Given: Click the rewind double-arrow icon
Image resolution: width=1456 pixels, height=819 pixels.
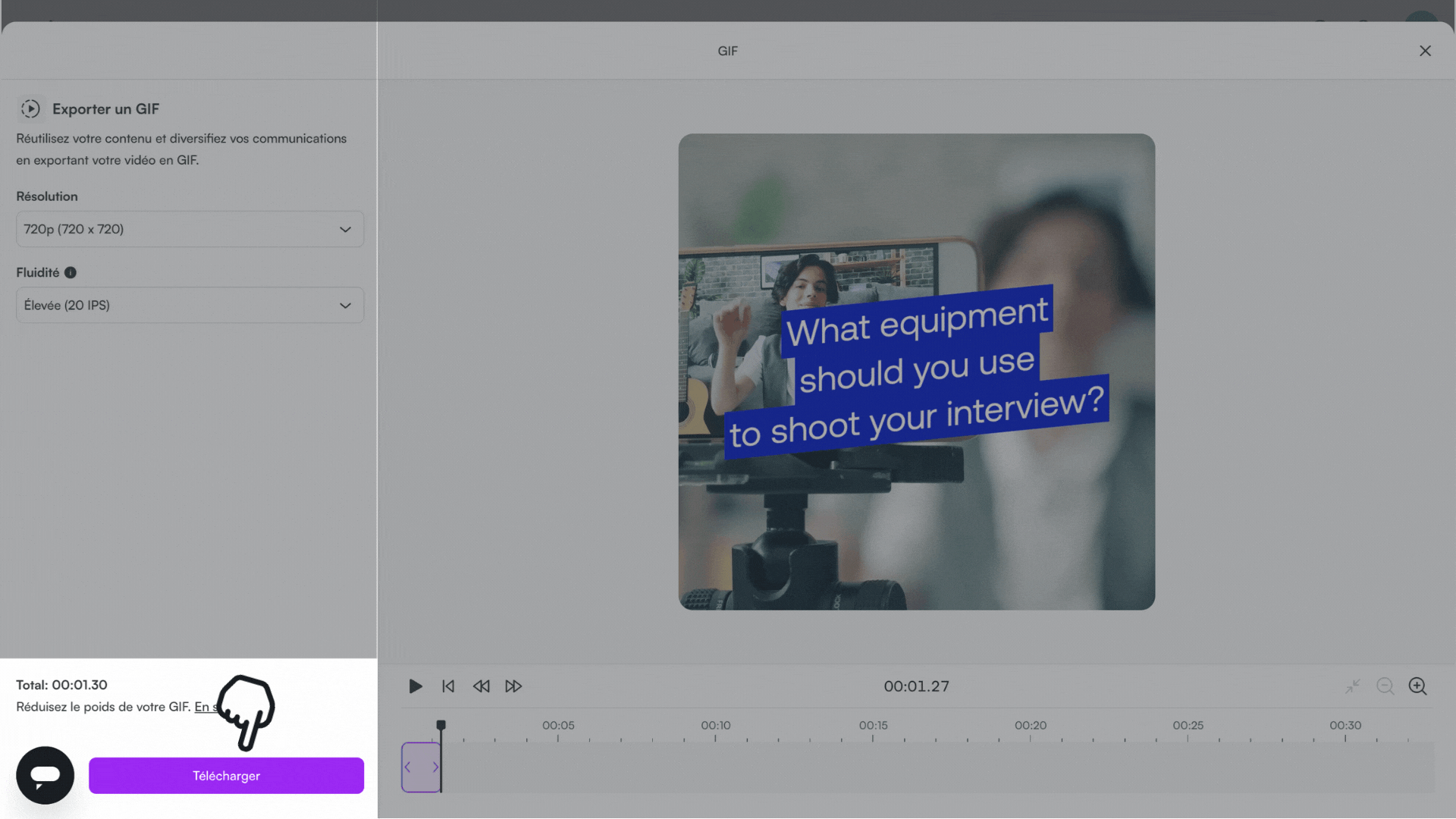Looking at the screenshot, I should tap(481, 686).
